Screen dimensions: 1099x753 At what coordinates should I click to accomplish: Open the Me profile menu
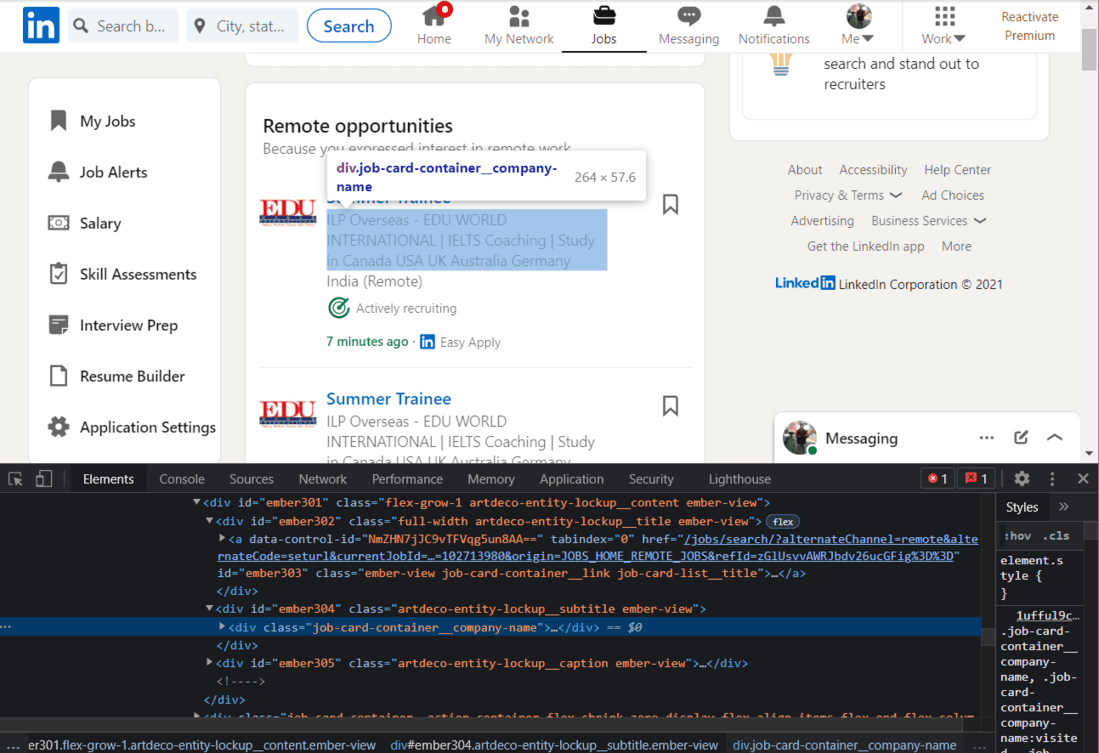click(858, 25)
